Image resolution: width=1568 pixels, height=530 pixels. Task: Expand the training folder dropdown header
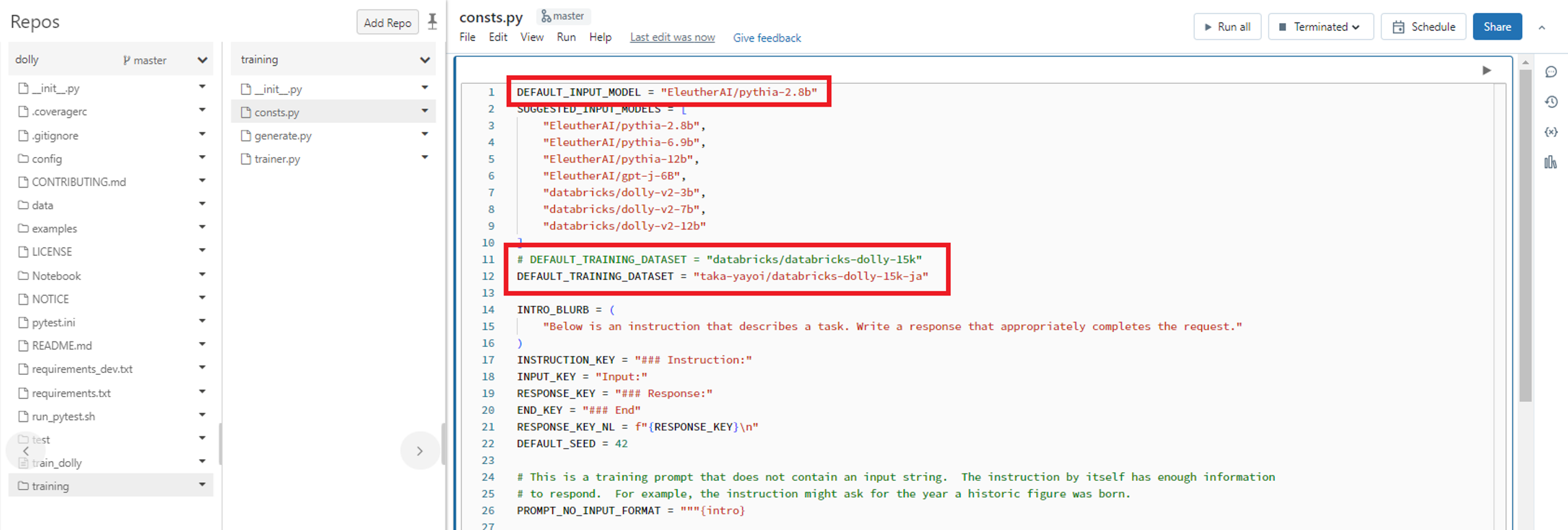(425, 60)
